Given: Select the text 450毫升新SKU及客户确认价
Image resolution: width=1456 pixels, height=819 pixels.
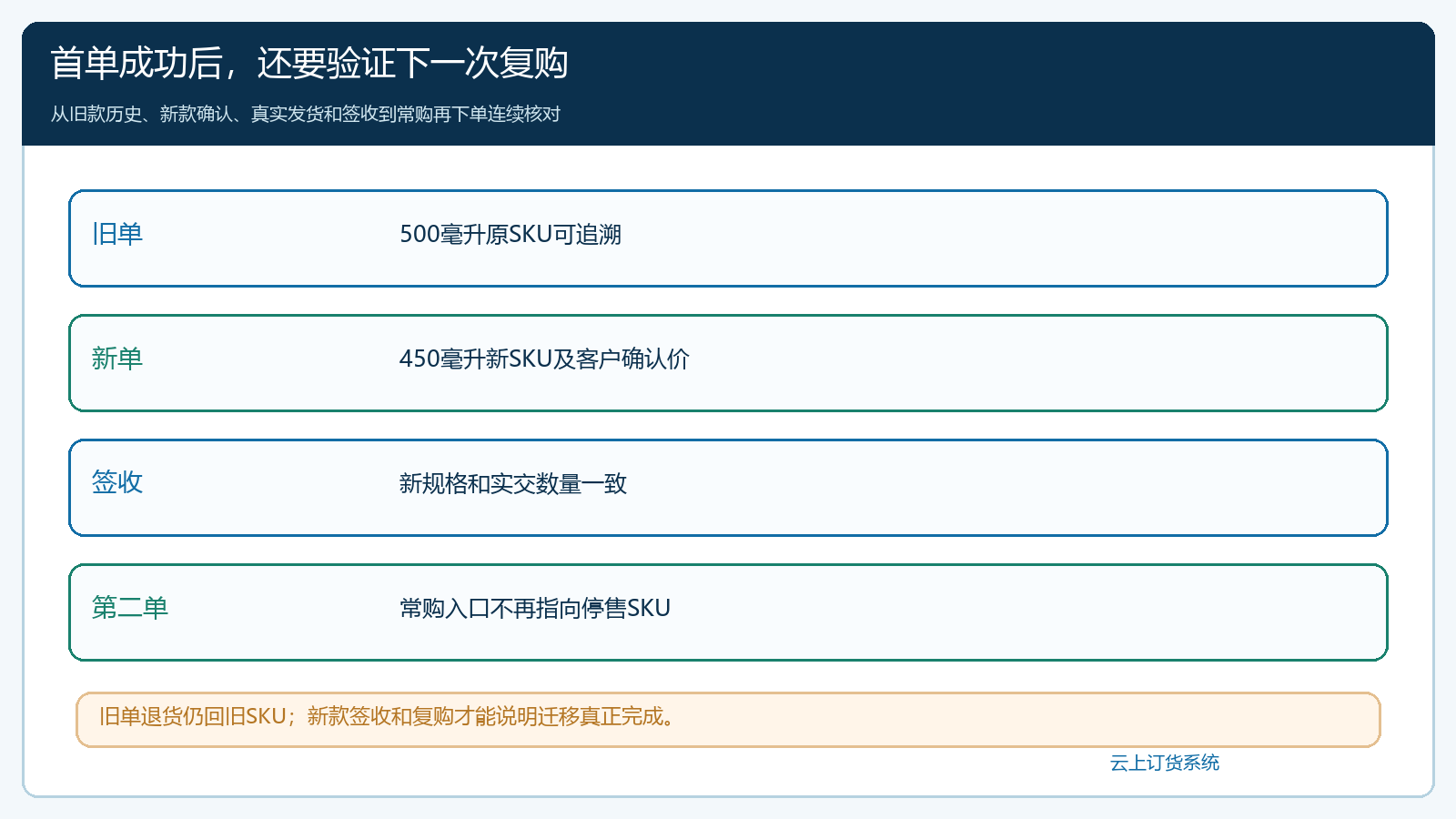Looking at the screenshot, I should tap(544, 359).
